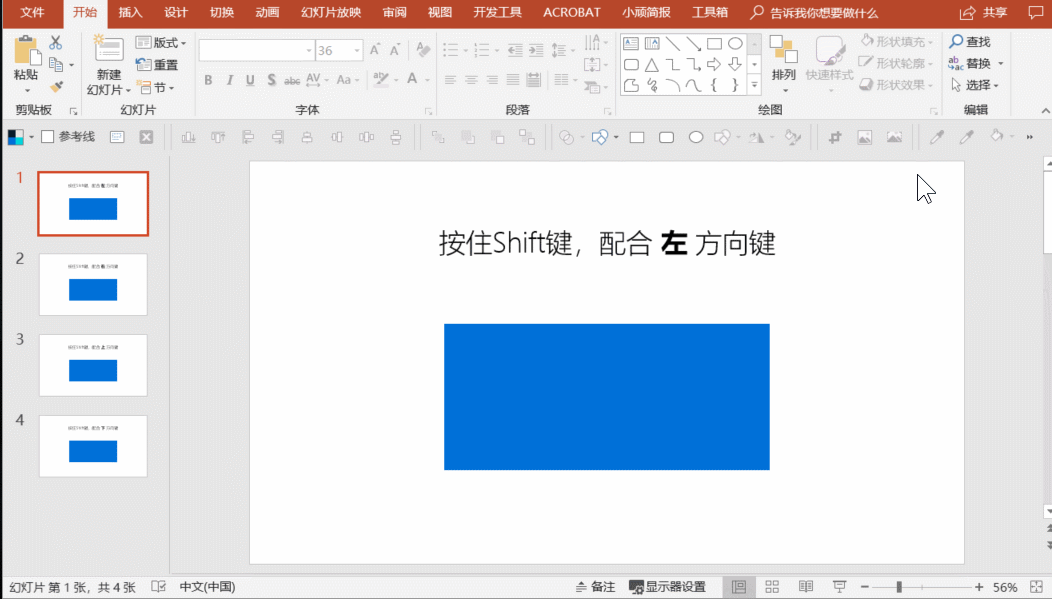Image resolution: width=1052 pixels, height=599 pixels.
Task: Click the comments speech bubble icon
Action: 1035,13
